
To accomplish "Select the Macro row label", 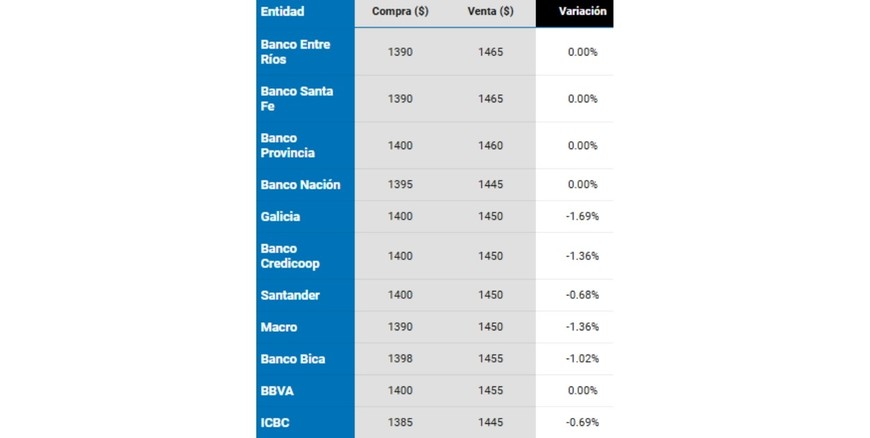I will pos(279,328).
